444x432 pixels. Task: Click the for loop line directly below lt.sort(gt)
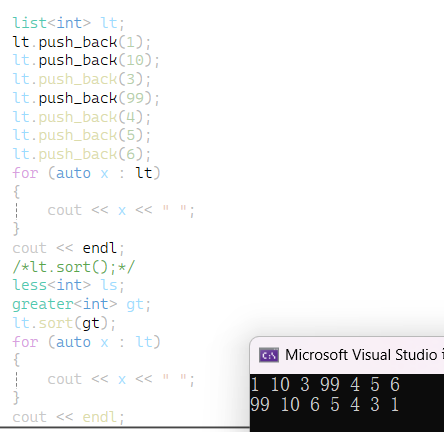pyautogui.click(x=86, y=342)
